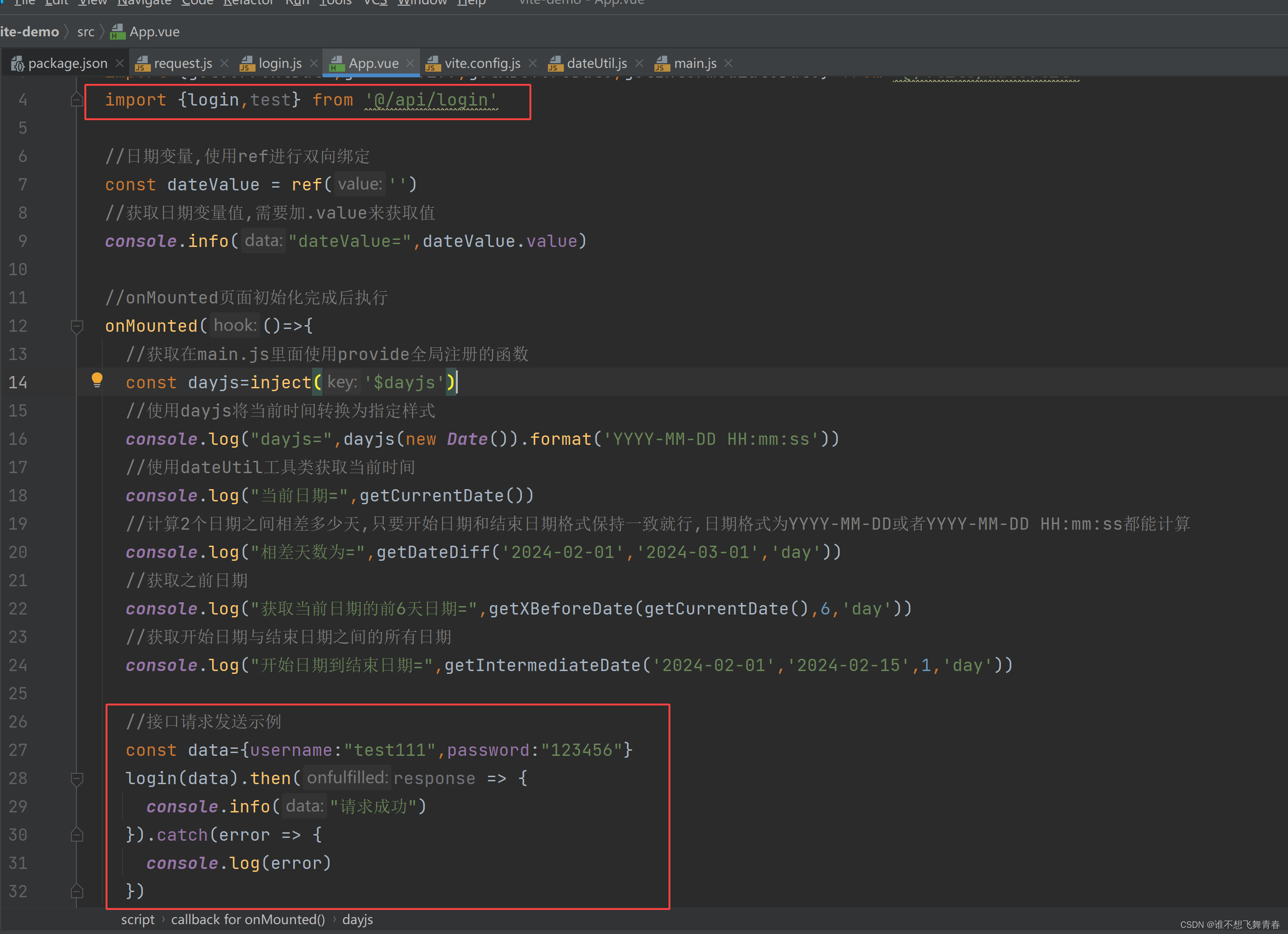Switch to the request.js tab
The image size is (1288, 934).
pos(182,63)
